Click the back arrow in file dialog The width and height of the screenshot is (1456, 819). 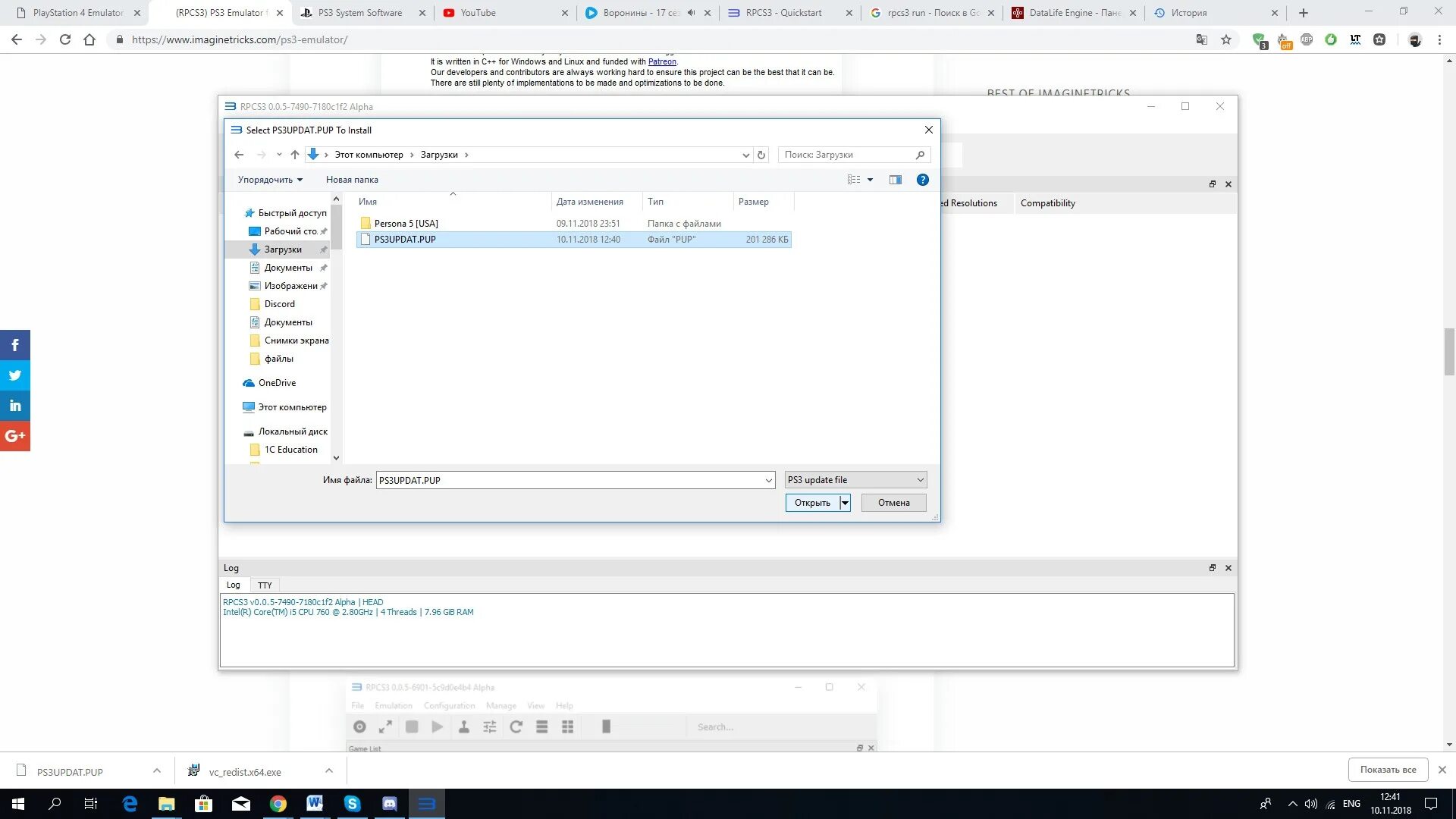[239, 155]
